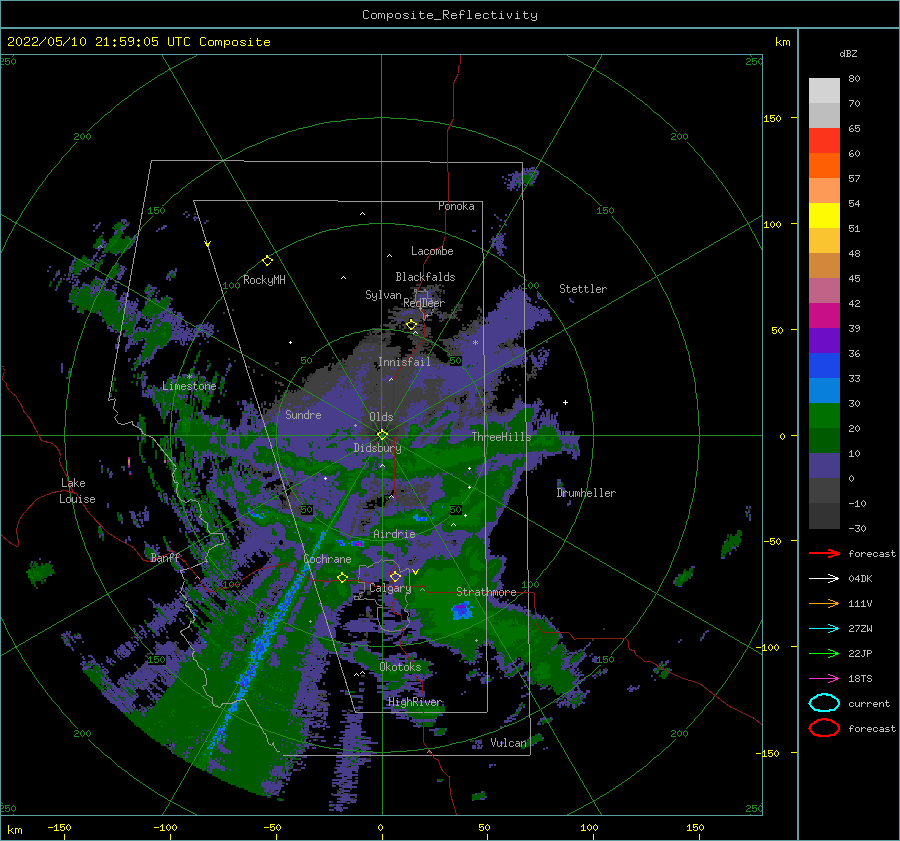Click the Okotoks city label
Screen dimensions: 900x841
pos(400,667)
